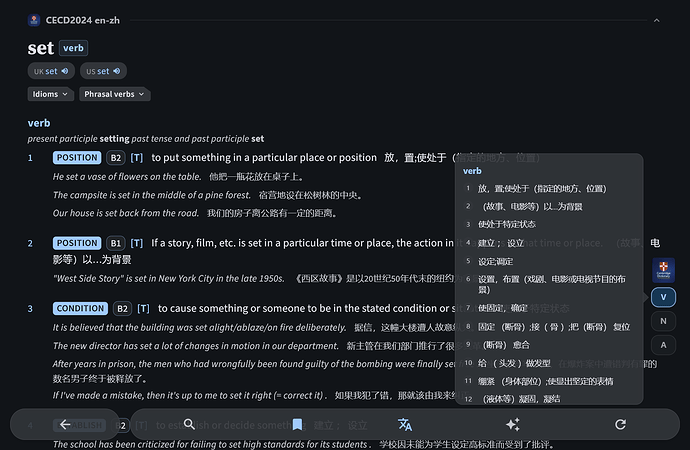690x450 pixels.
Task: Click the translate icon in bottom bar
Action: [405, 425]
